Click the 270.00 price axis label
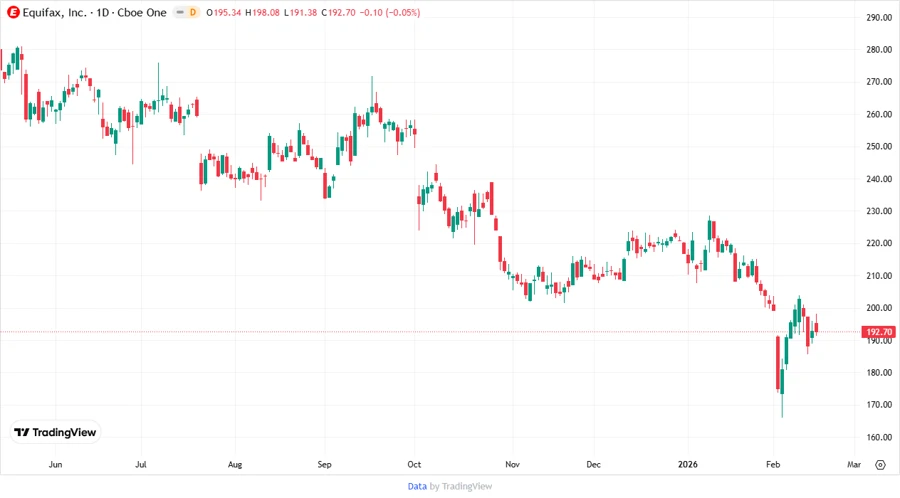Screen dimensions: 900x498 [879, 82]
